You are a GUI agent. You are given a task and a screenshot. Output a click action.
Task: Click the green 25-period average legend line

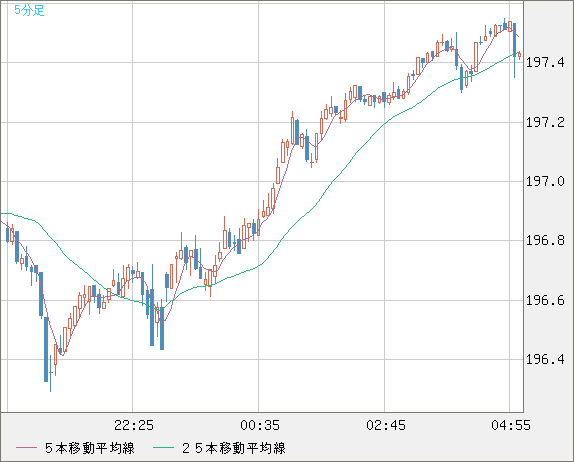(163, 448)
